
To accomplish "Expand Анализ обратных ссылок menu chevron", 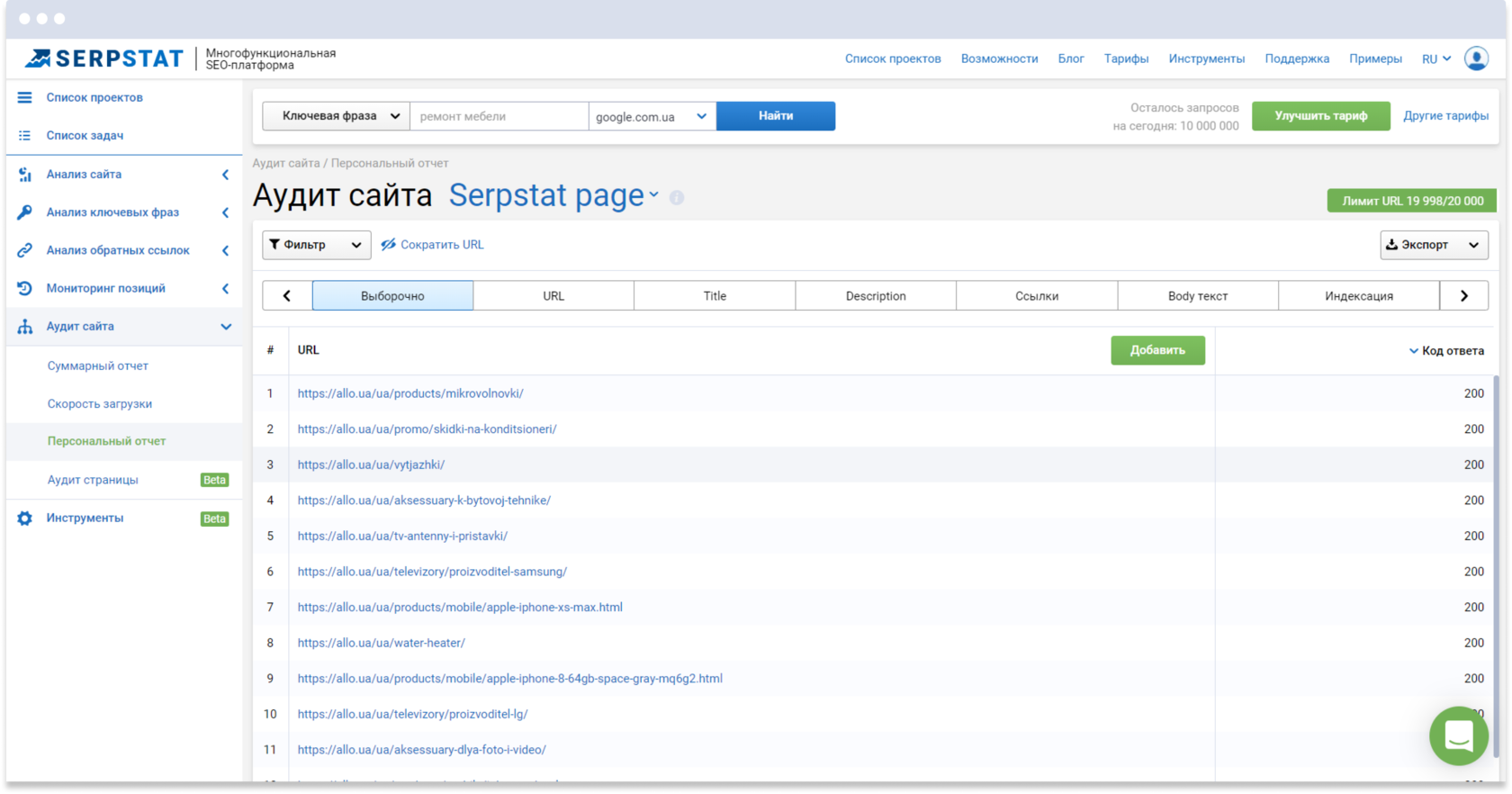I will point(225,250).
